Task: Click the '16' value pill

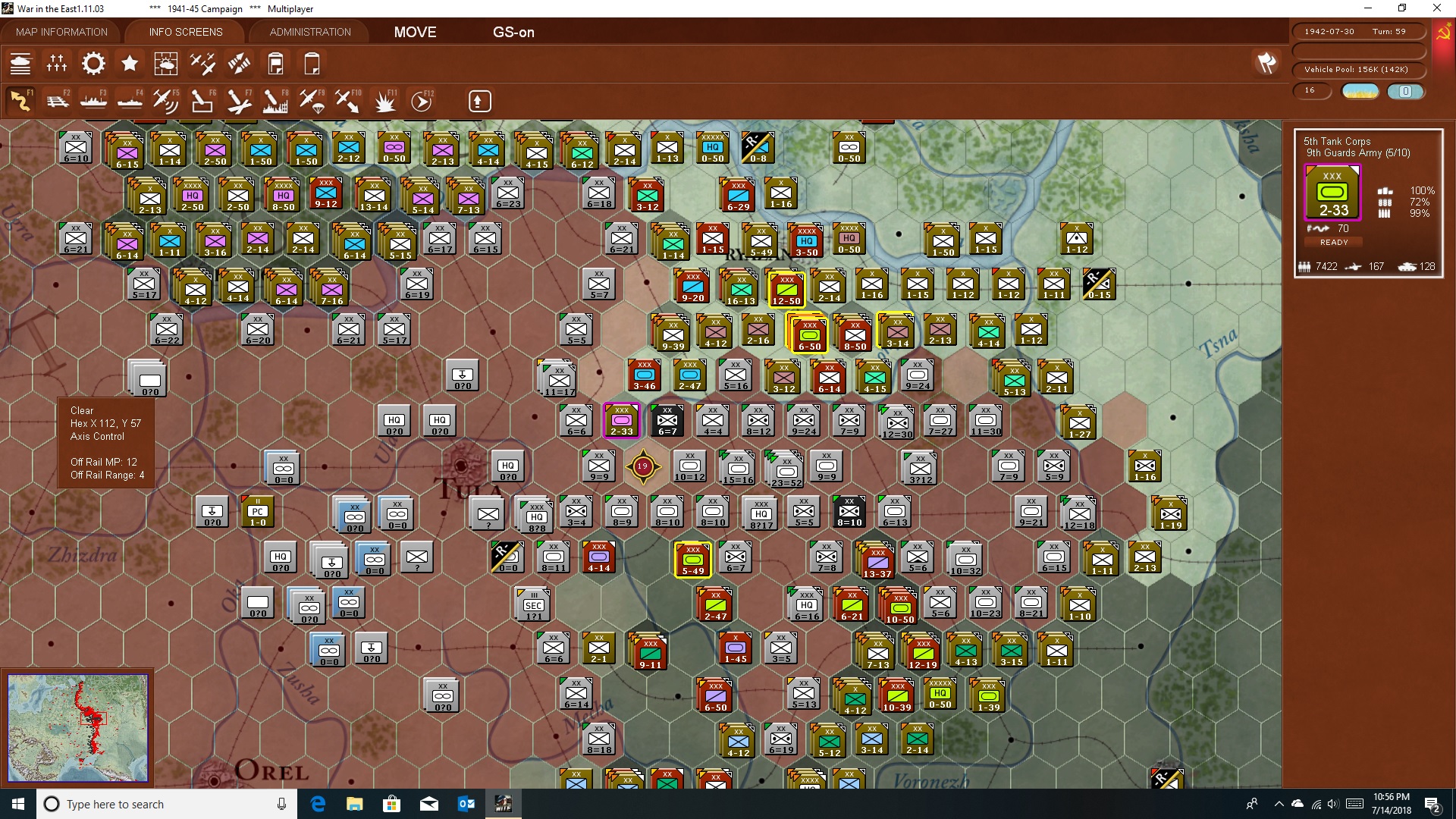Action: coord(1312,90)
